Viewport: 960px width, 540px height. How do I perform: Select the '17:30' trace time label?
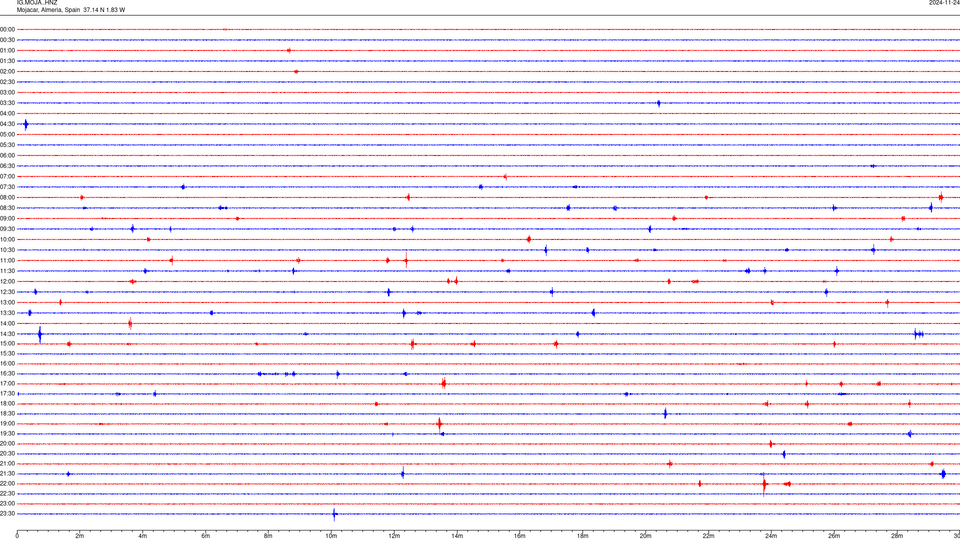pyautogui.click(x=7, y=394)
